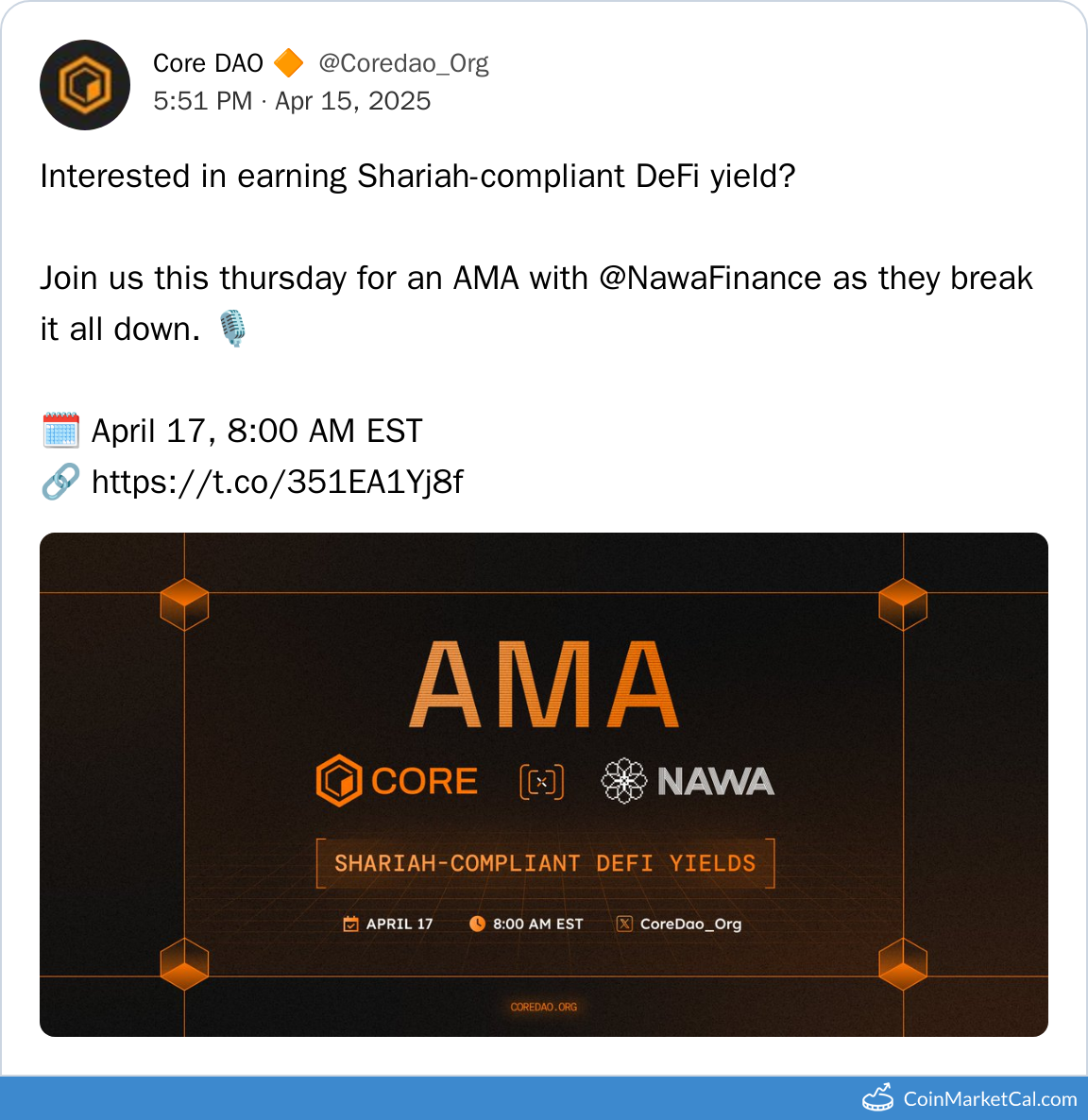Viewport: 1088px width, 1120px height.
Task: Click the microphone emoji in the tweet
Action: [232, 330]
